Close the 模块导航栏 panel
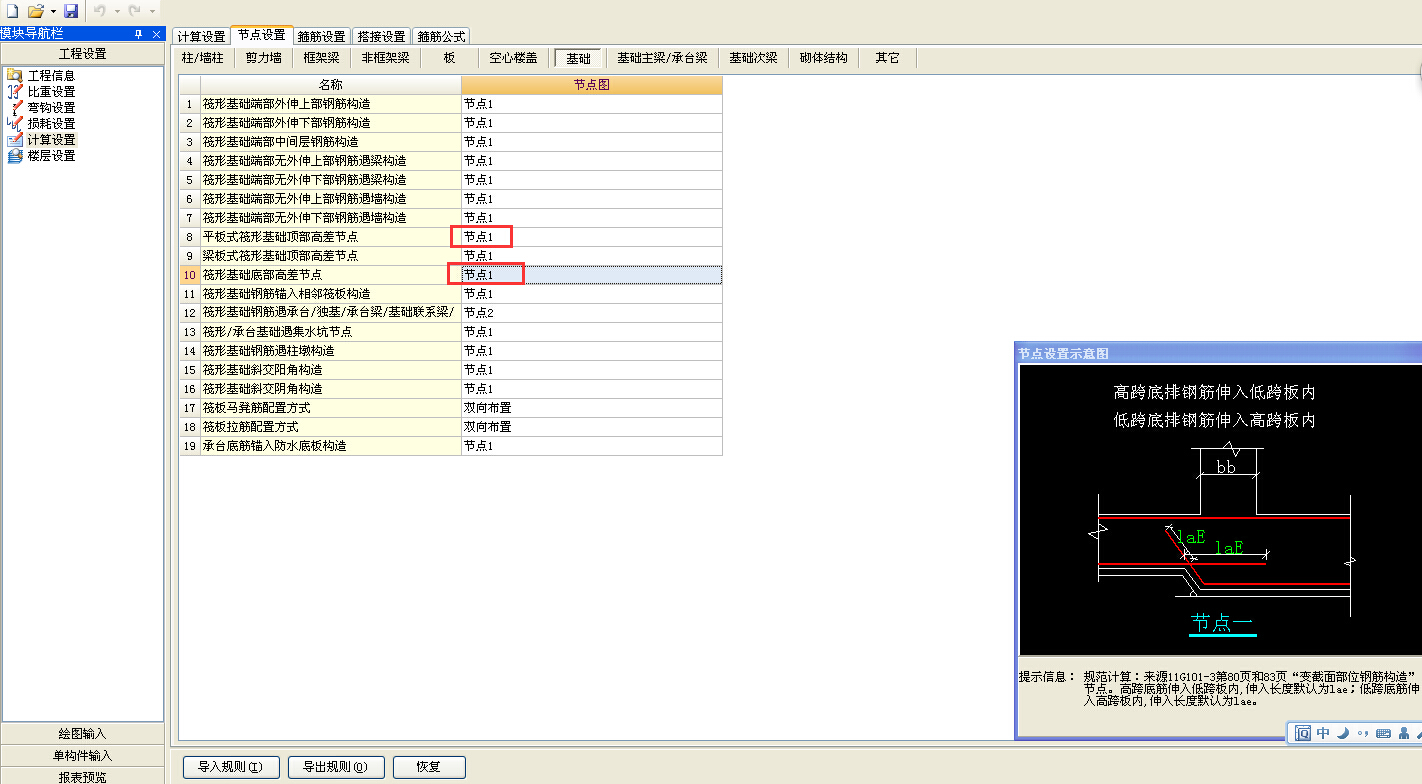 coord(156,34)
